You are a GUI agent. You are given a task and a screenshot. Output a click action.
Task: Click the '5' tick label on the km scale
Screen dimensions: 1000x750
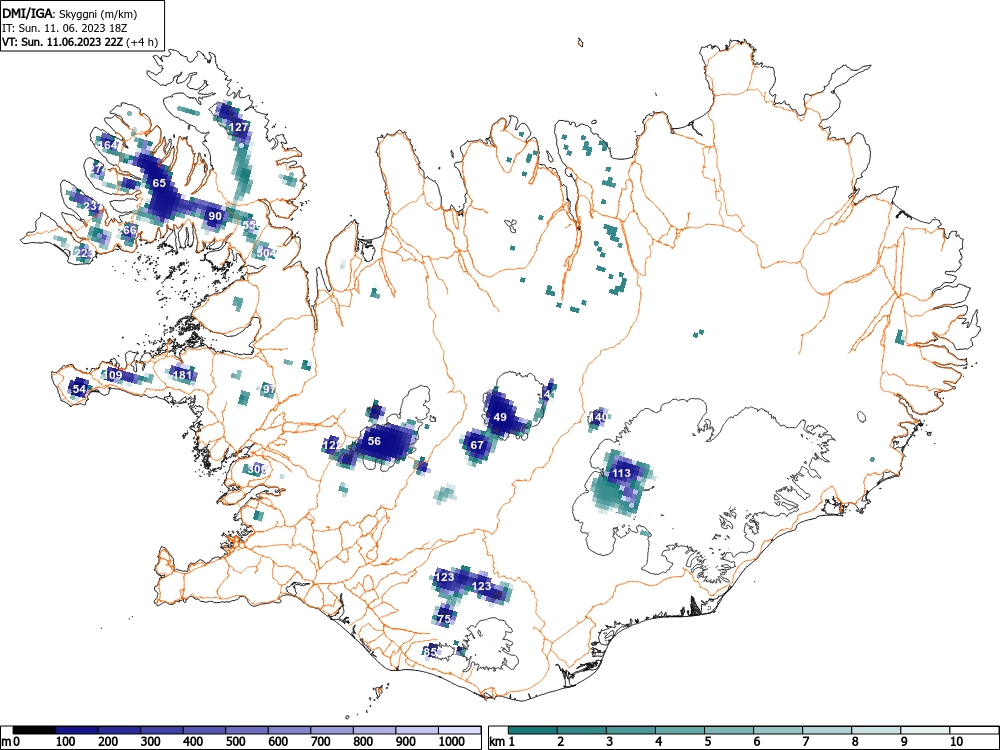(708, 742)
